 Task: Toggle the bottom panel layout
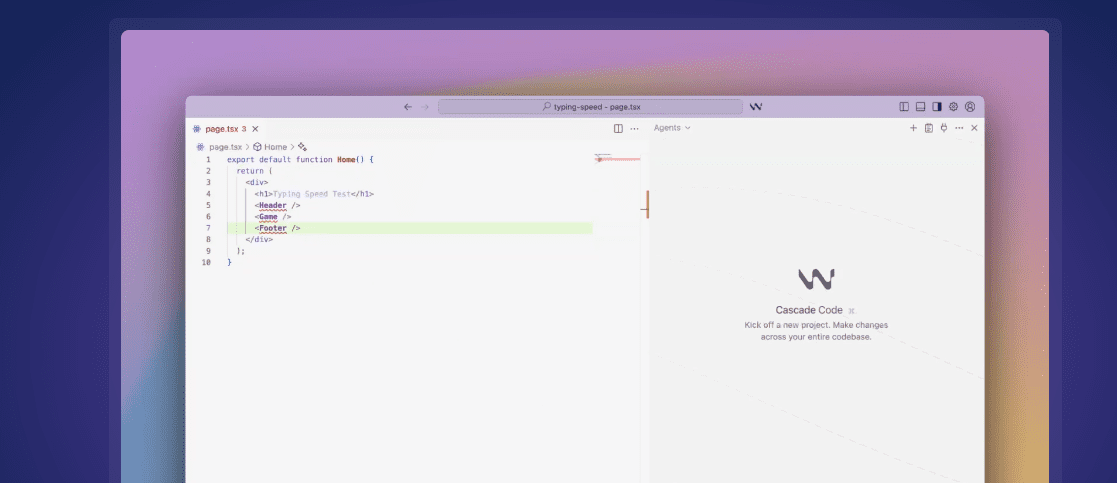920,107
